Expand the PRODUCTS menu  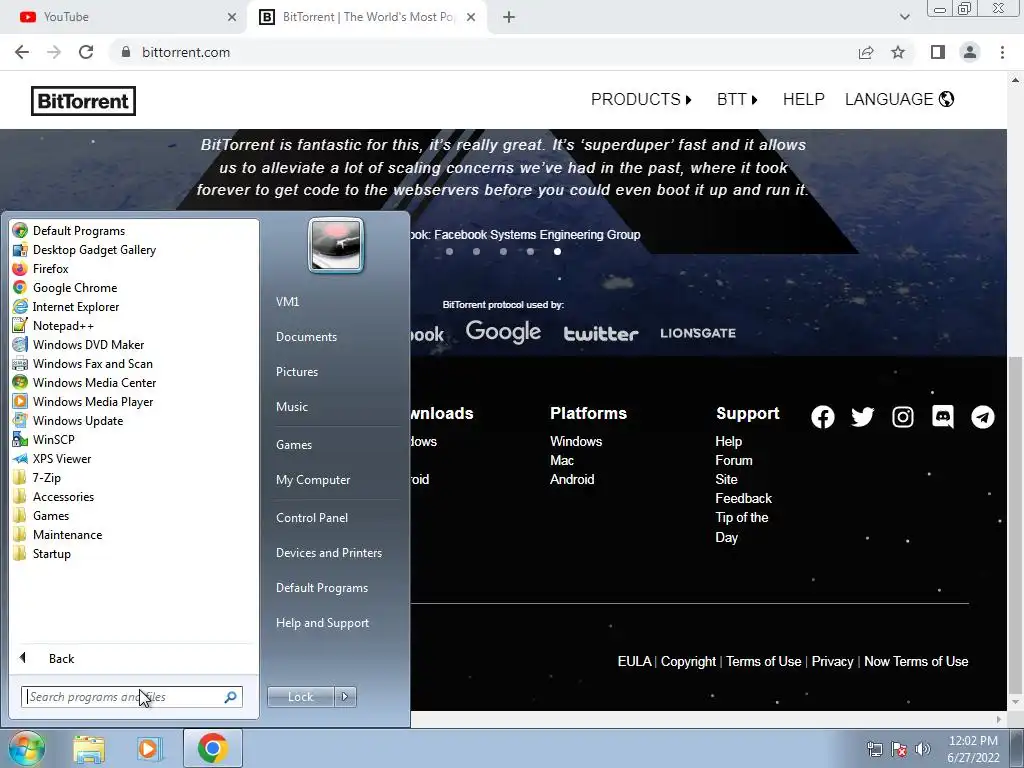(641, 99)
